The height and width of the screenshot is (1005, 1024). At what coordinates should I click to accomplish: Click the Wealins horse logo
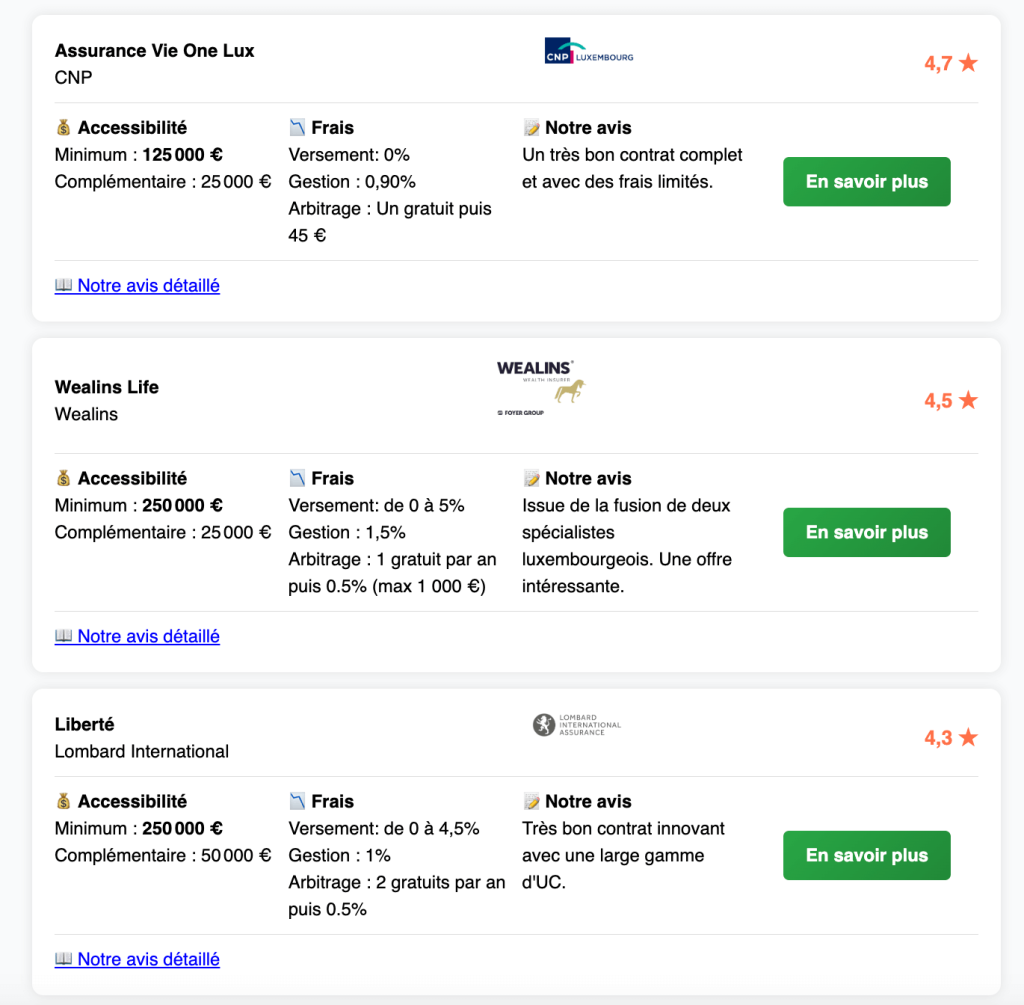click(541, 388)
